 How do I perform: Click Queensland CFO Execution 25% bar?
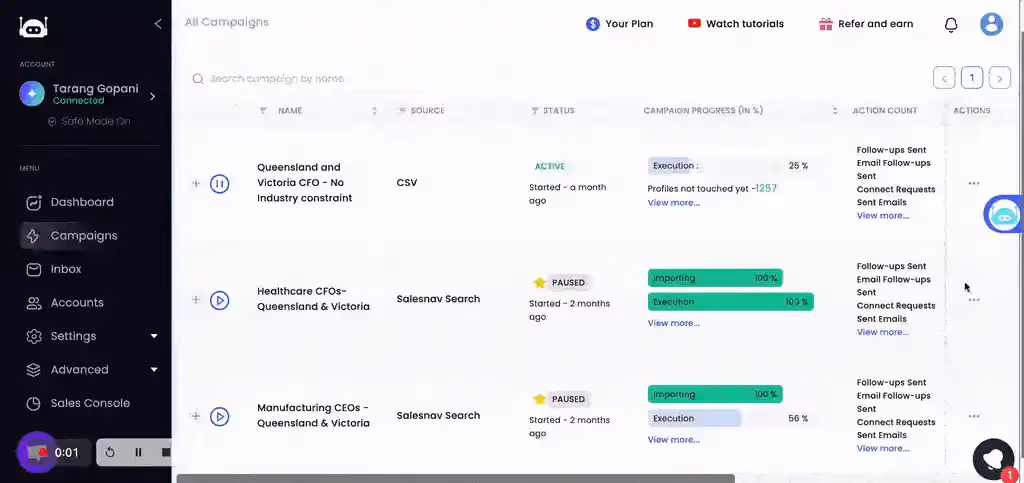point(731,166)
